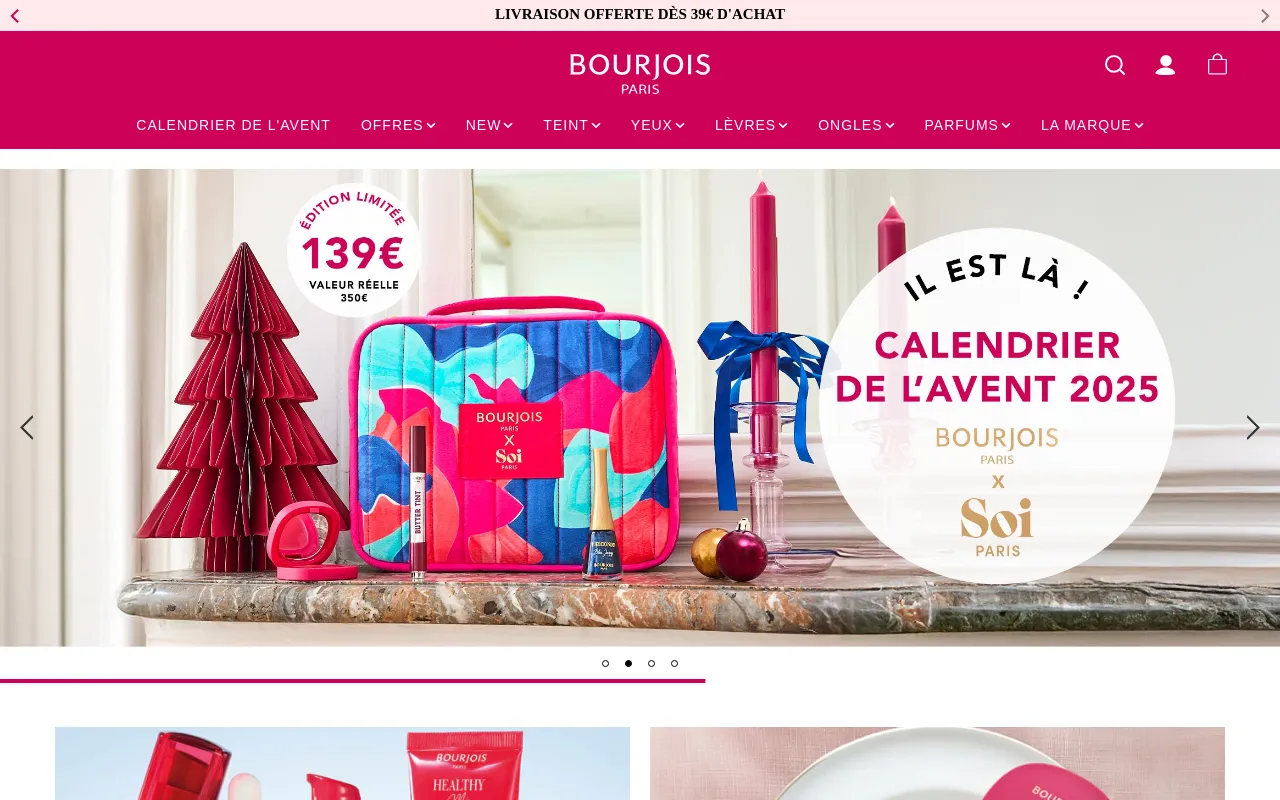Click the Livraison offerte announcement text

point(640,14)
